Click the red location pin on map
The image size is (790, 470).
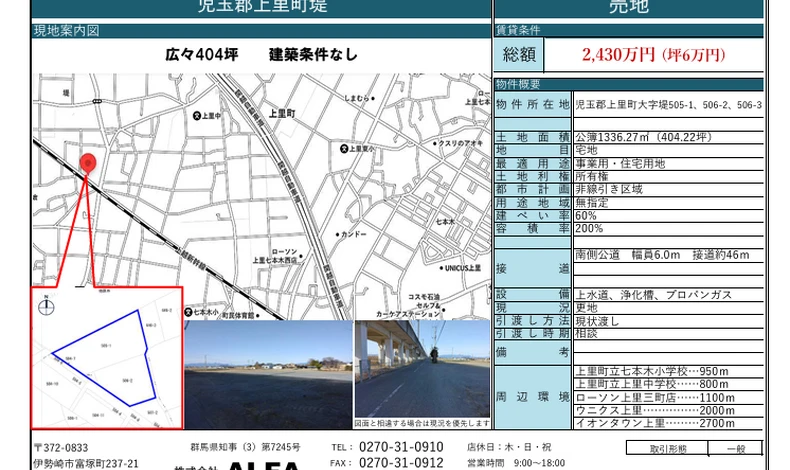pyautogui.click(x=88, y=164)
